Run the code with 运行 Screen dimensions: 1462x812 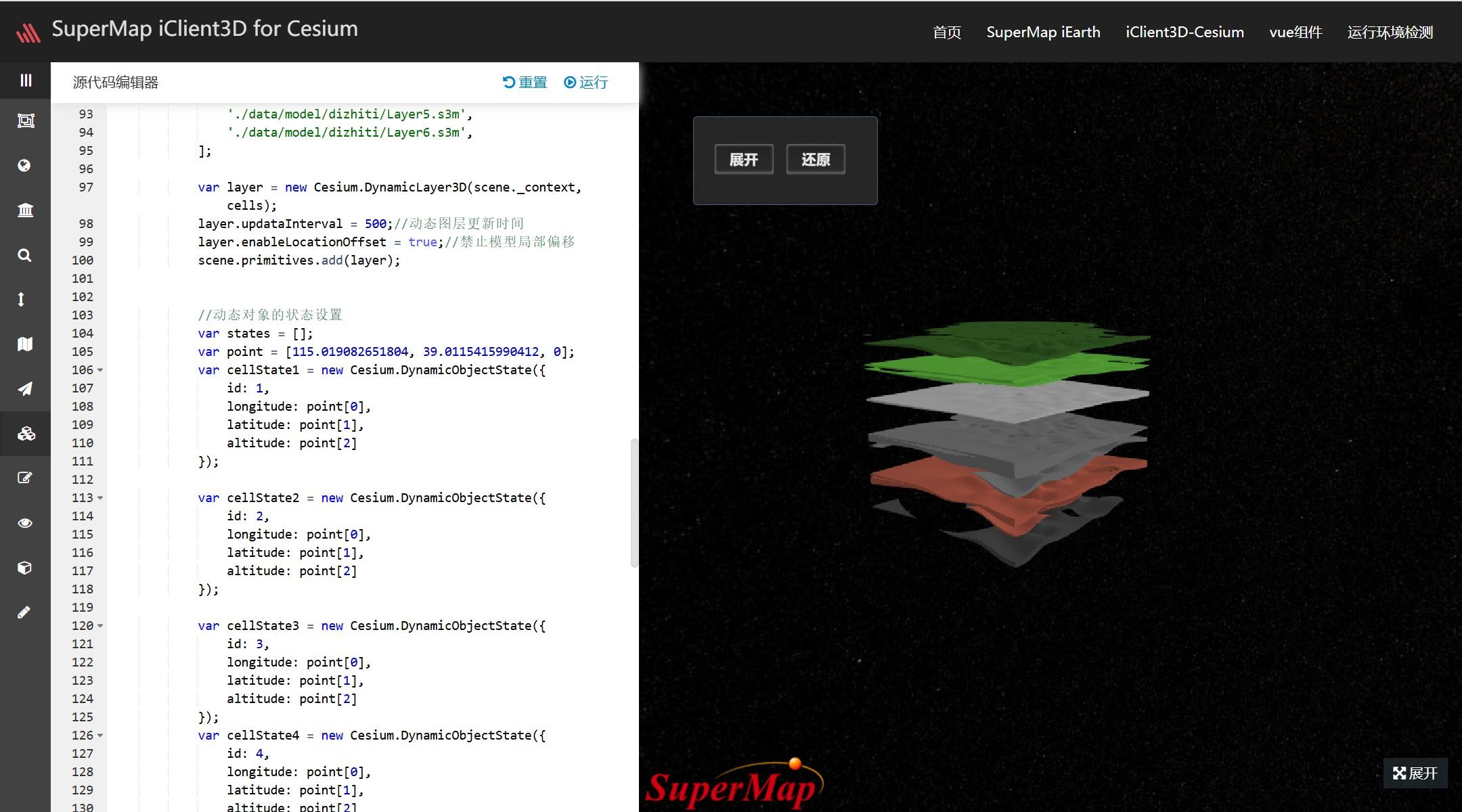click(x=585, y=83)
